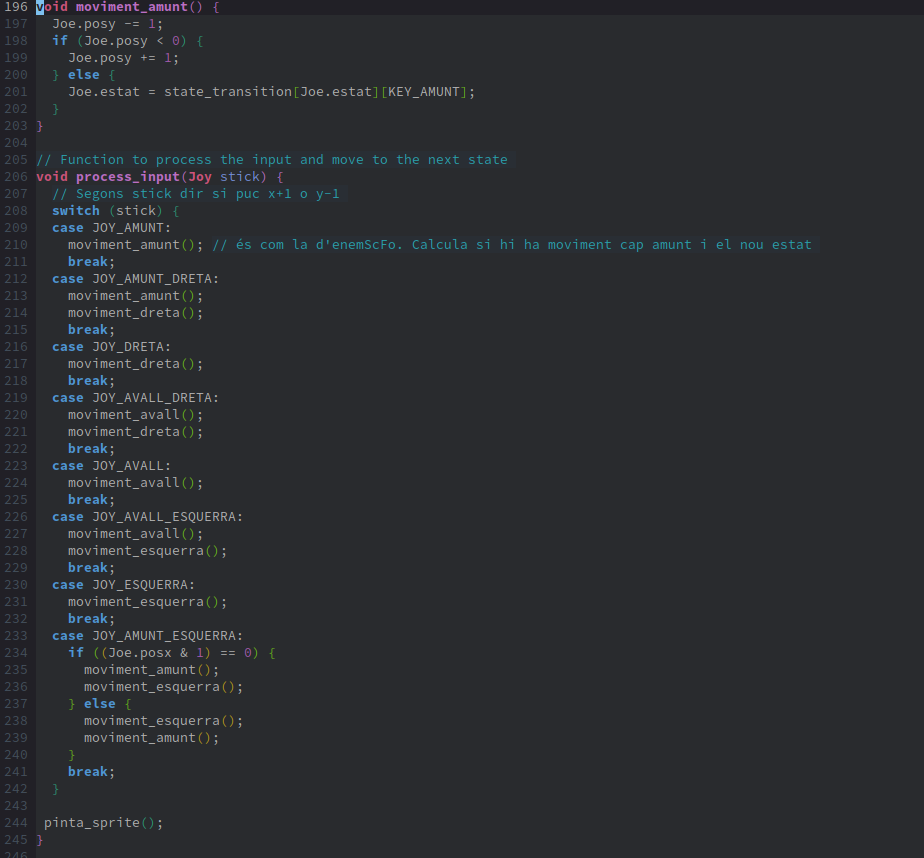The height and width of the screenshot is (858, 924).
Task: Click 'Joe.posy += 1;' statement
Action: 123,58
